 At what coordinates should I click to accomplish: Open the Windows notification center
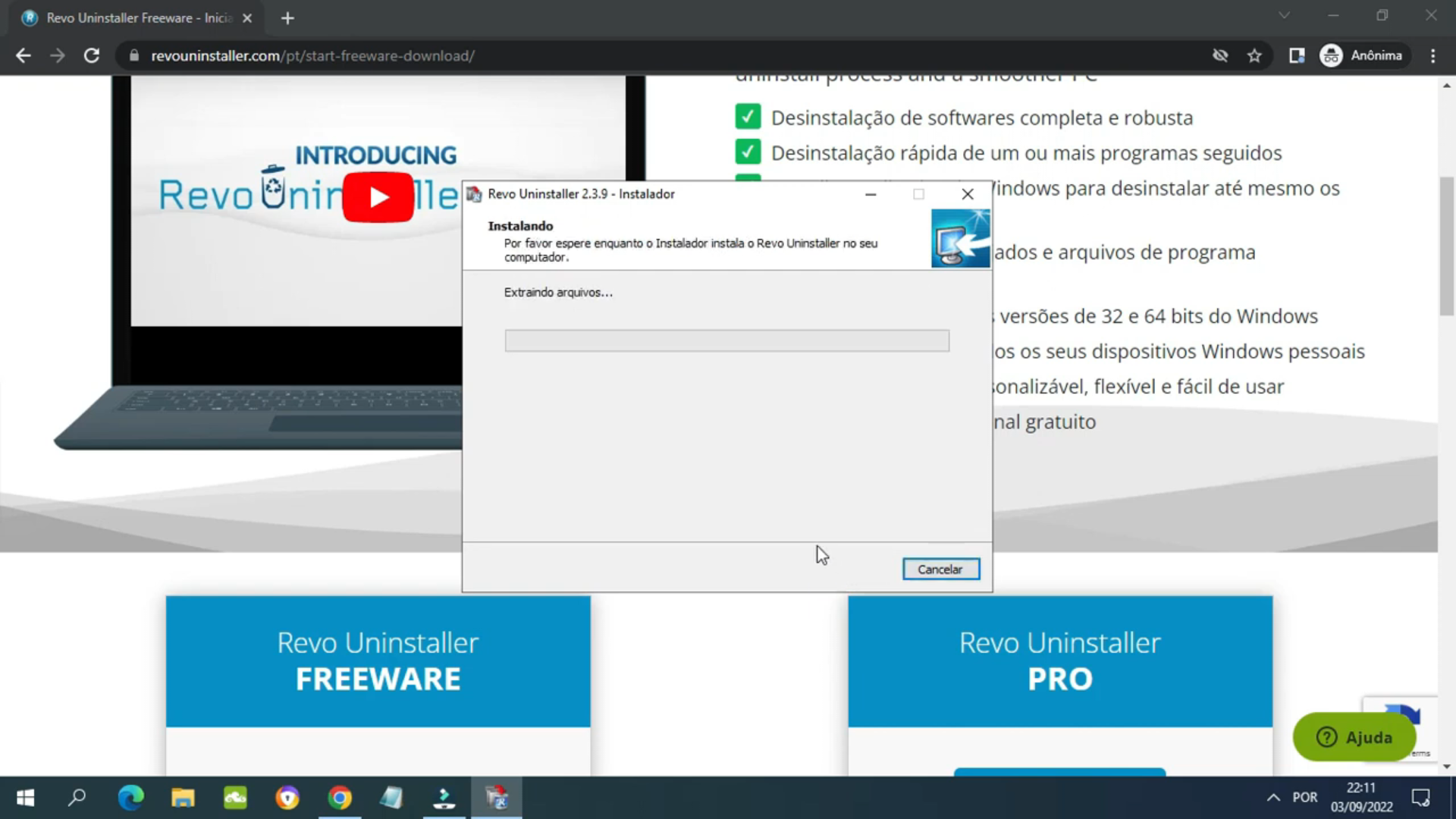[x=1420, y=798]
